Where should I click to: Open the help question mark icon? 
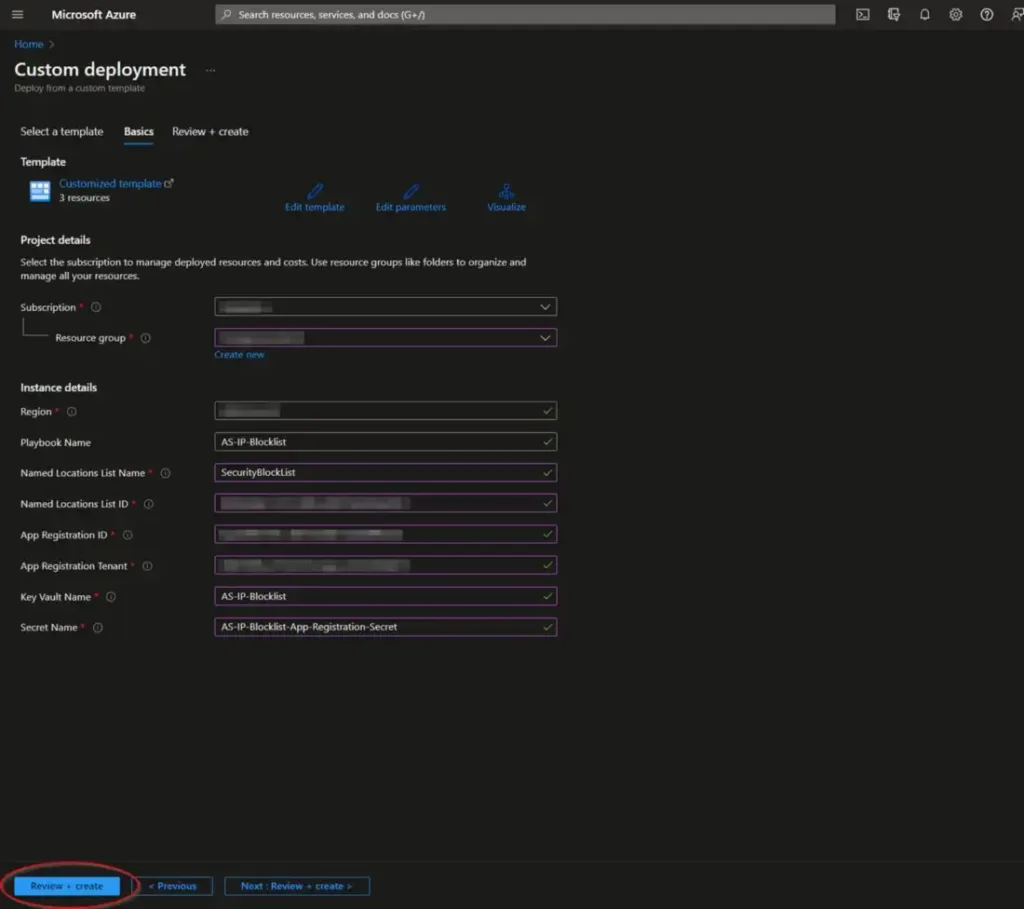pyautogui.click(x=987, y=15)
